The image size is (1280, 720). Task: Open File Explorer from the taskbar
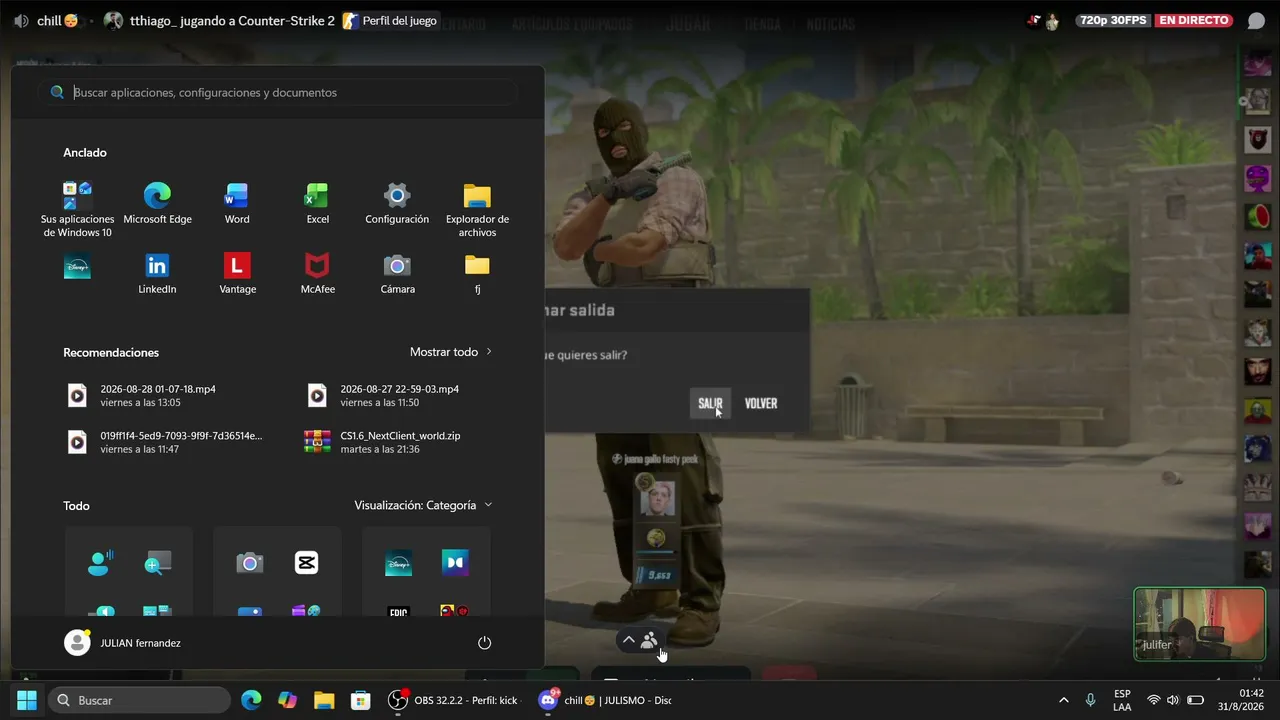pyautogui.click(x=324, y=700)
